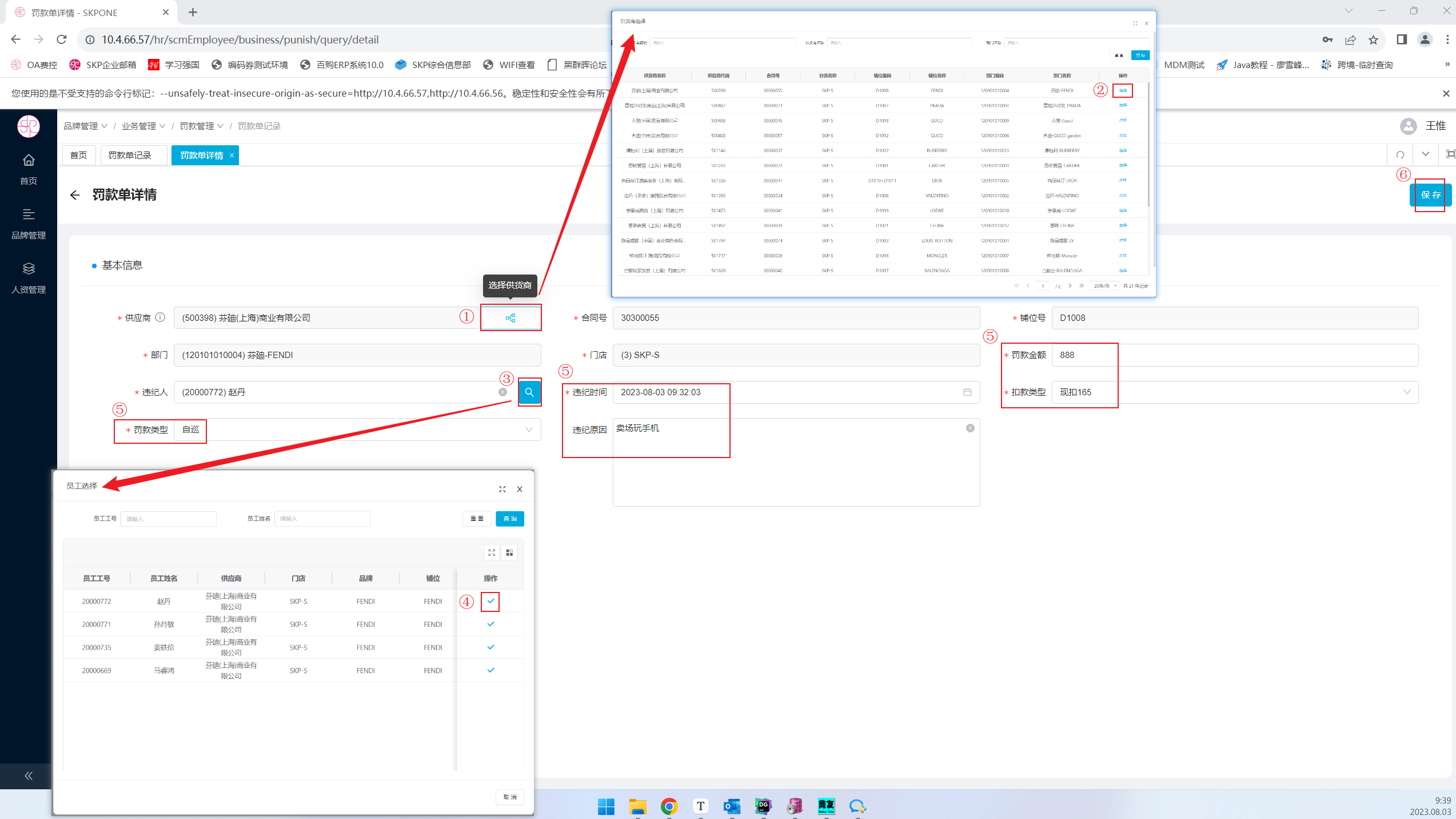This screenshot has width=1456, height=819.
Task: Maximize the 员工选择 dialog
Action: 502,489
